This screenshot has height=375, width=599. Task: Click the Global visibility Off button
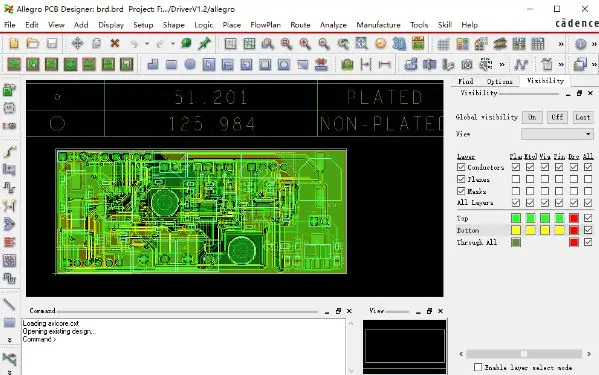click(557, 117)
